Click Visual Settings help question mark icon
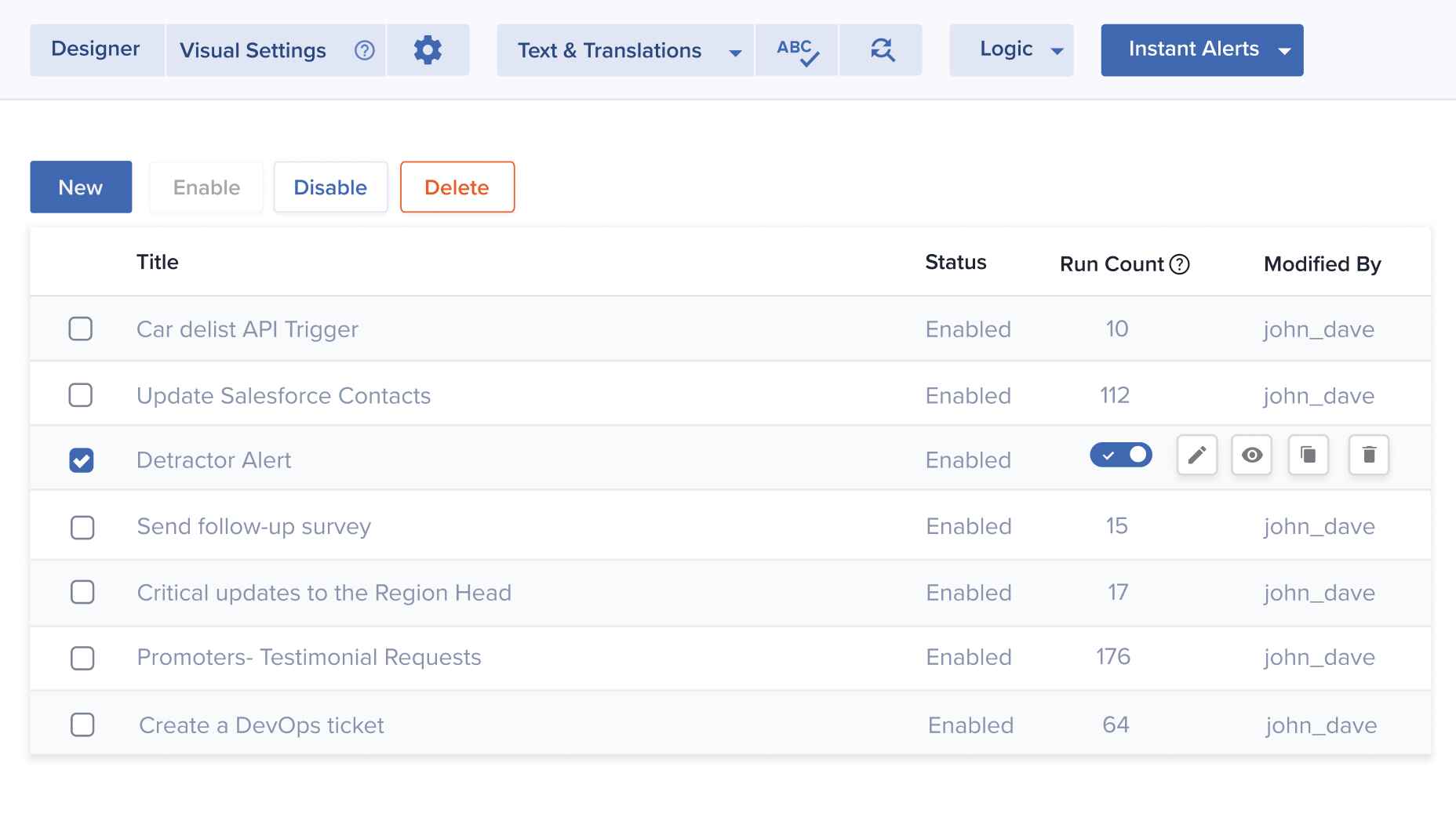This screenshot has height=817, width=1456. pyautogui.click(x=365, y=50)
